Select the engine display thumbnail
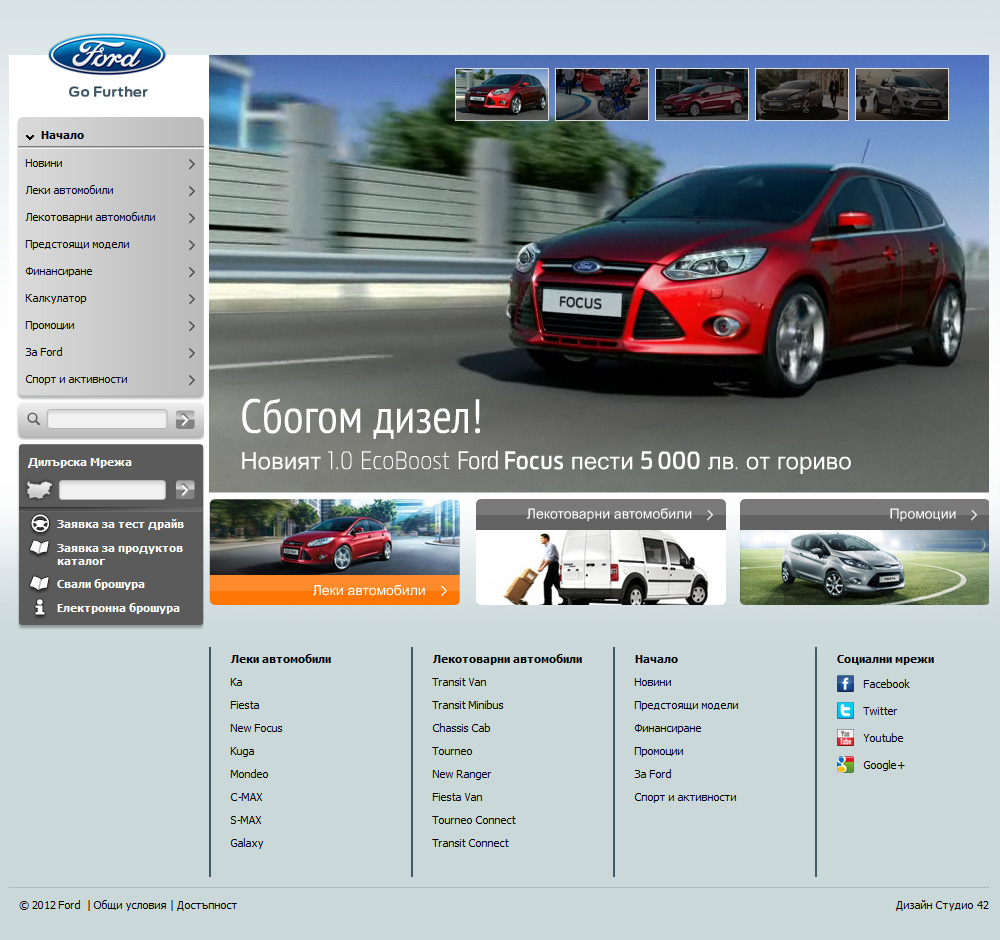This screenshot has height=940, width=1000. [602, 94]
